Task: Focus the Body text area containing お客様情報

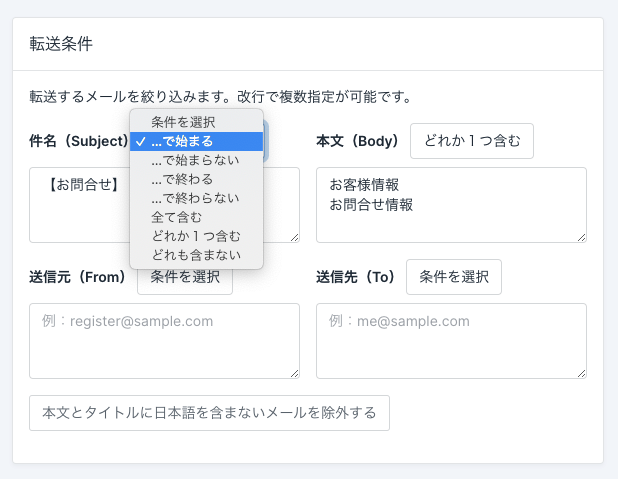Action: pyautogui.click(x=451, y=205)
